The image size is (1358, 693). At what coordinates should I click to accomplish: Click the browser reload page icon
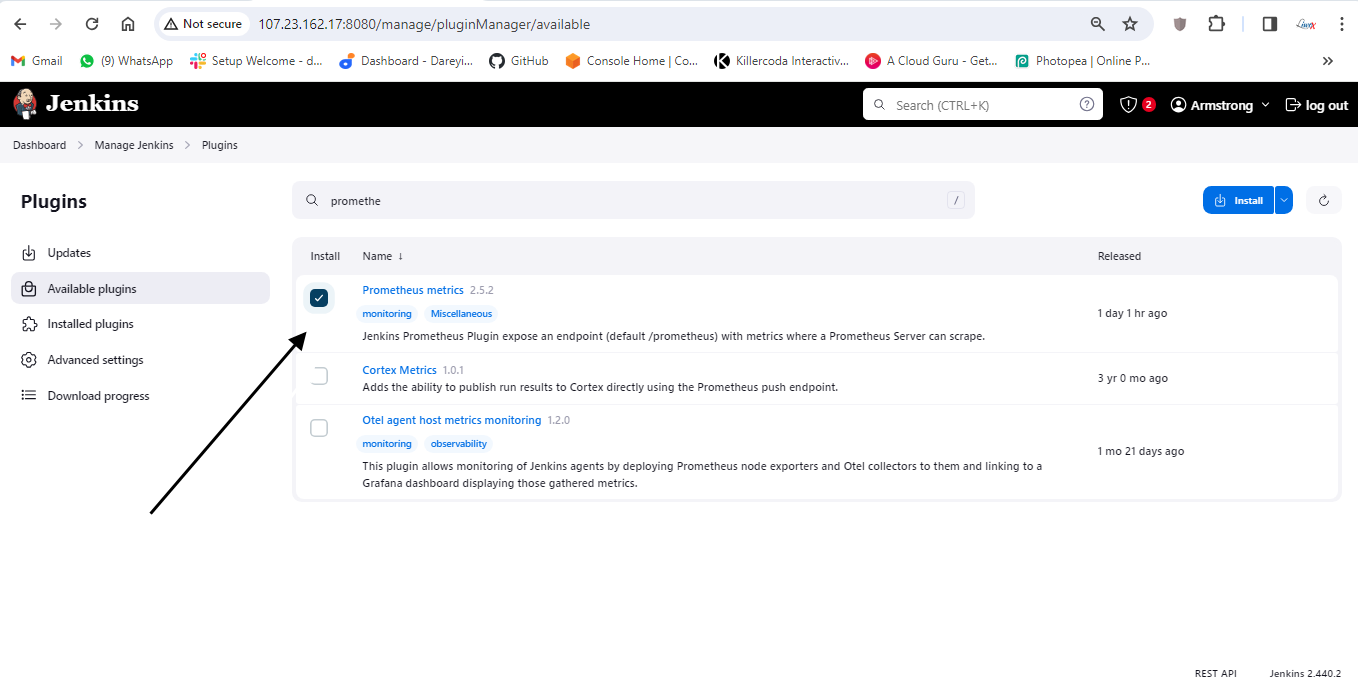pyautogui.click(x=92, y=24)
